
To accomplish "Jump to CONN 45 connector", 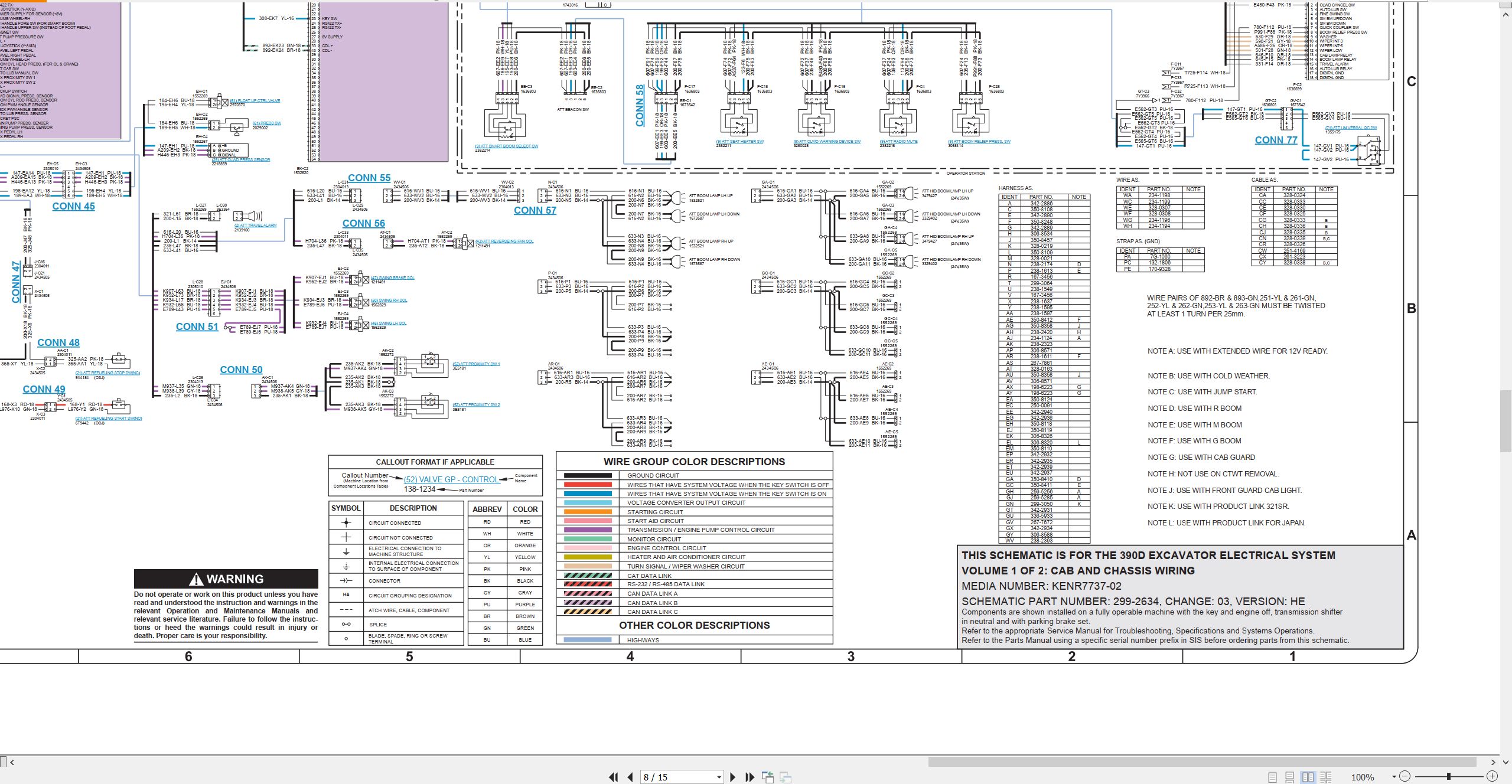I will pyautogui.click(x=73, y=206).
